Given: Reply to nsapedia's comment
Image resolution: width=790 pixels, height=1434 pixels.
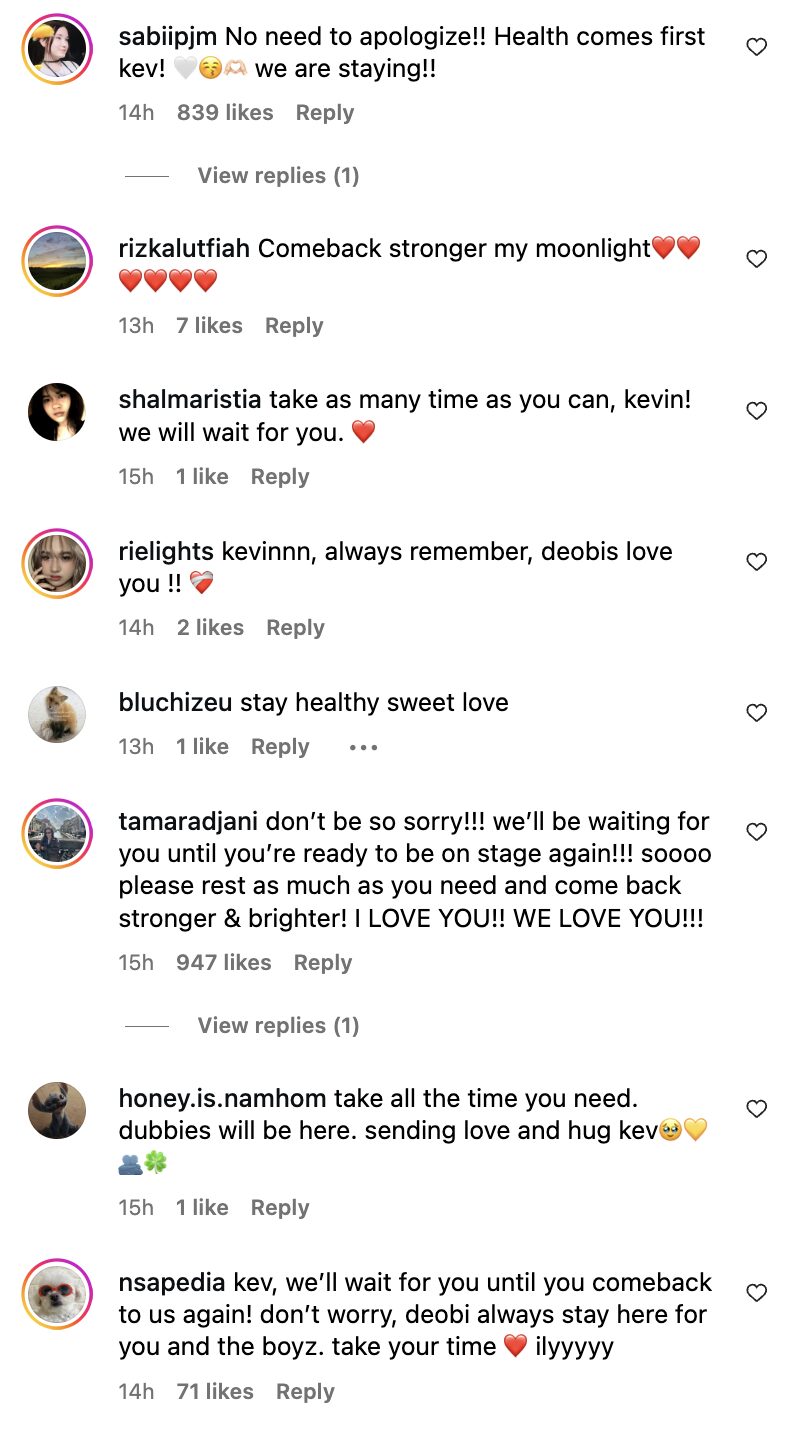Looking at the screenshot, I should (305, 1392).
